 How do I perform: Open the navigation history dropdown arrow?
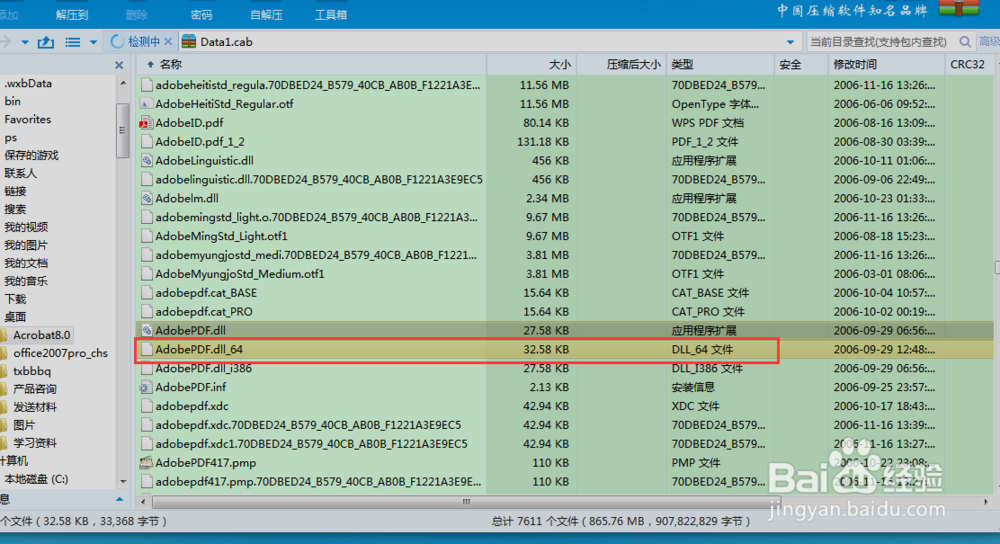click(x=25, y=42)
